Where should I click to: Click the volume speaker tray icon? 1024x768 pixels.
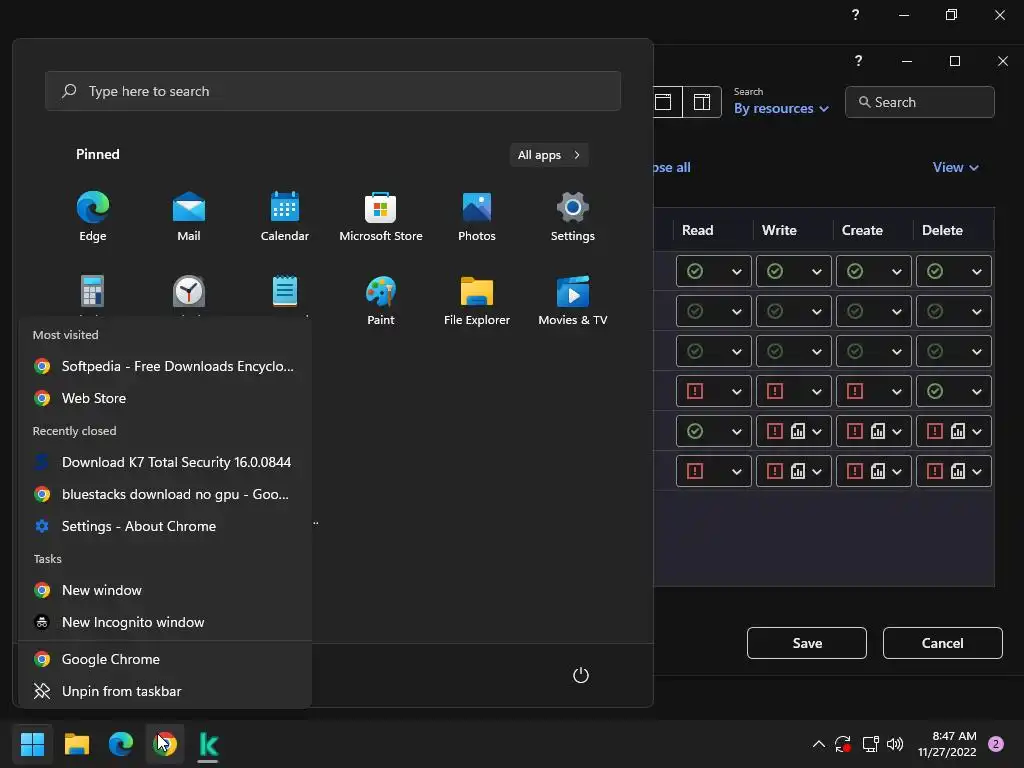coord(895,744)
